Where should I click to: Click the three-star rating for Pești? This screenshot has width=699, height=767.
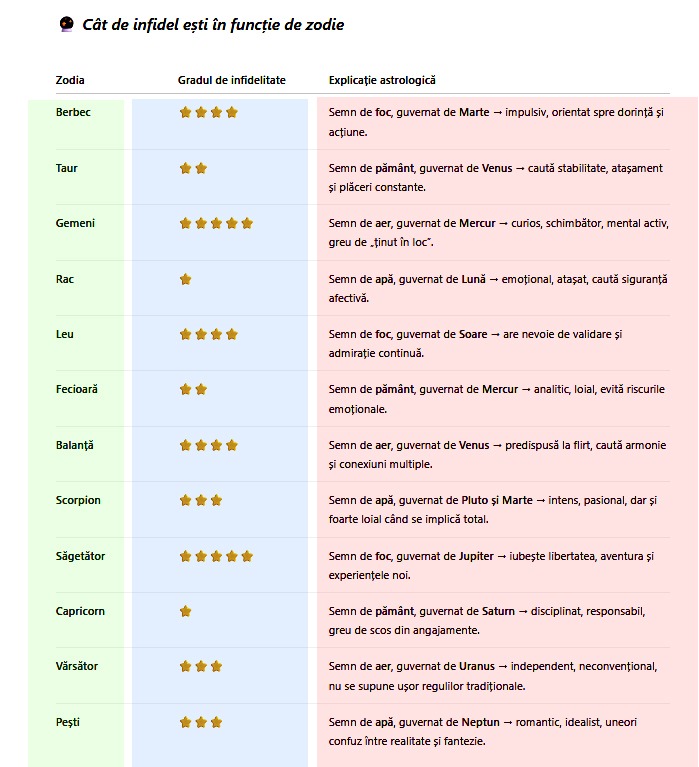tap(201, 722)
